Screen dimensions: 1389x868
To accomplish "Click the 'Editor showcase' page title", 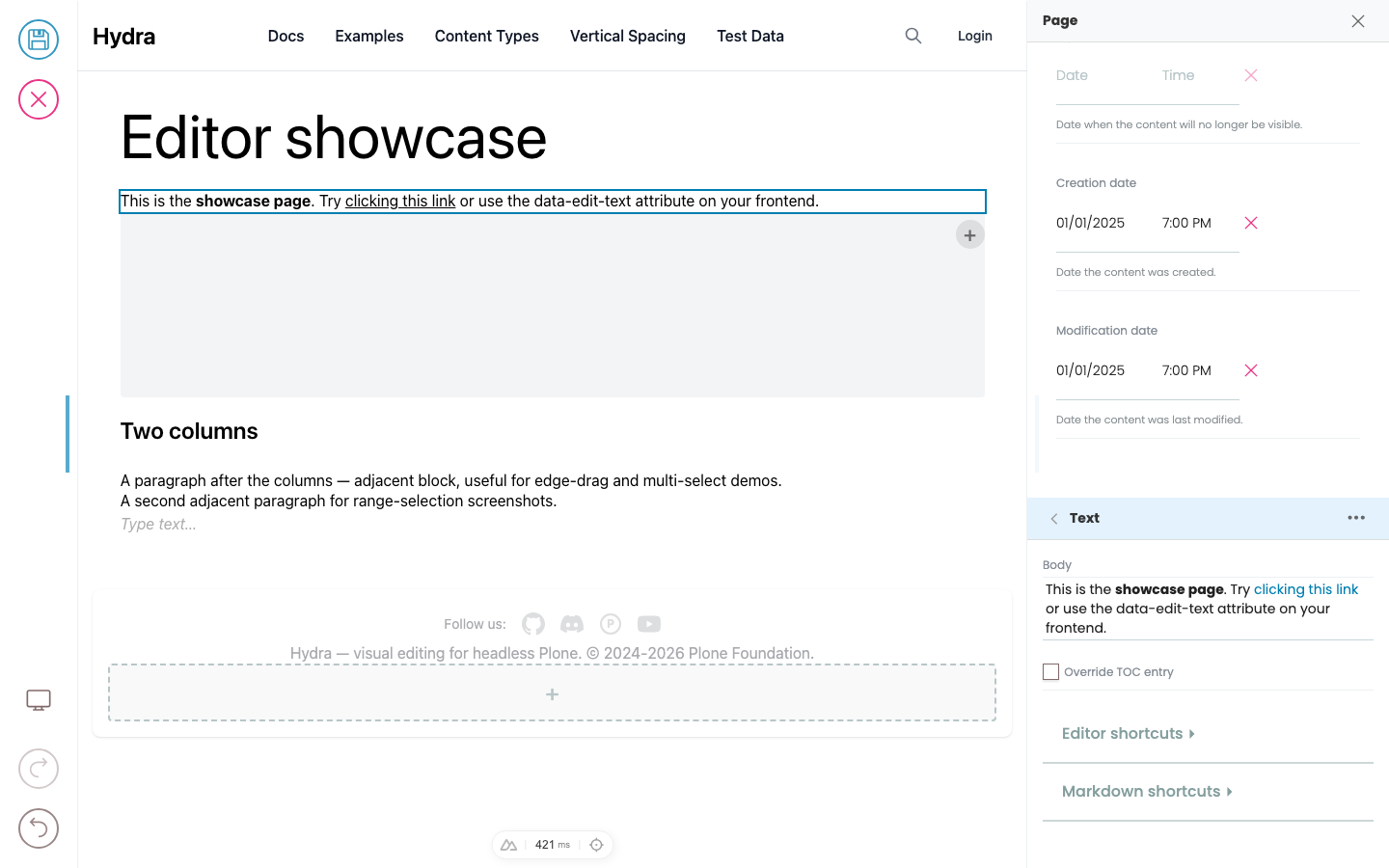I will [334, 137].
